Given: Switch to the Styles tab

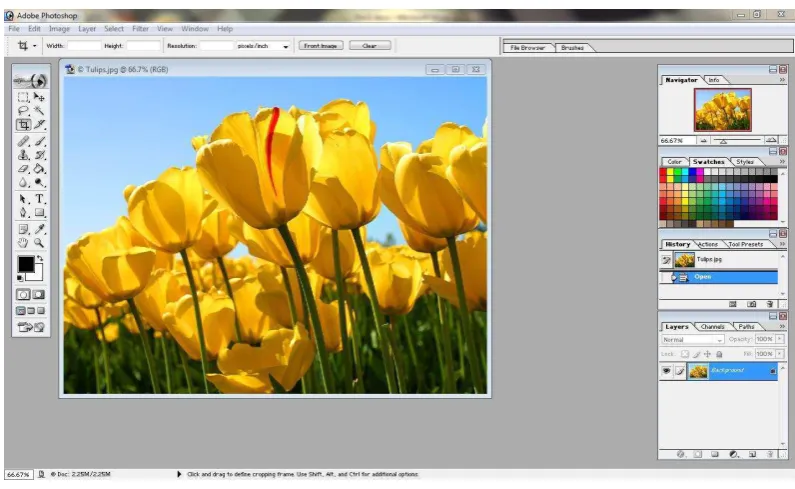Looking at the screenshot, I should [x=745, y=162].
